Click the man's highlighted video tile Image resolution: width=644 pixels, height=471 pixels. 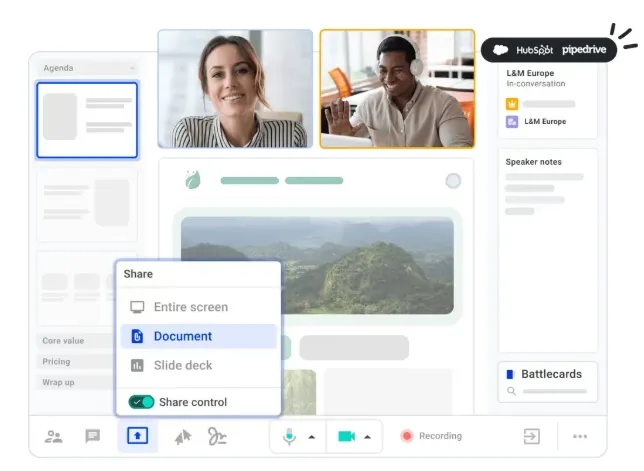397,89
